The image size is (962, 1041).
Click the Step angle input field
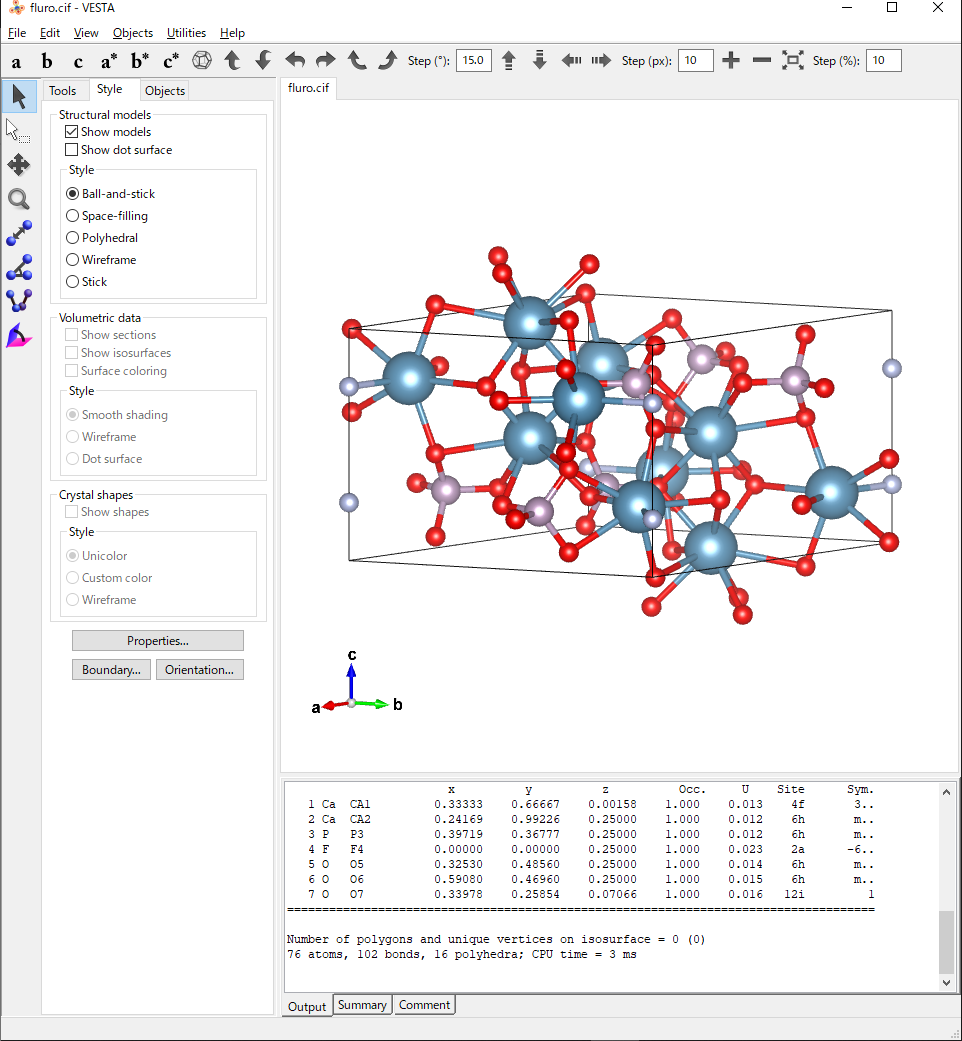coord(473,61)
